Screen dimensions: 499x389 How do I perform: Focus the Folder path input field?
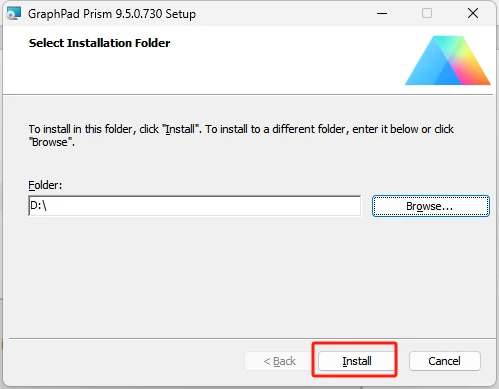click(x=195, y=206)
